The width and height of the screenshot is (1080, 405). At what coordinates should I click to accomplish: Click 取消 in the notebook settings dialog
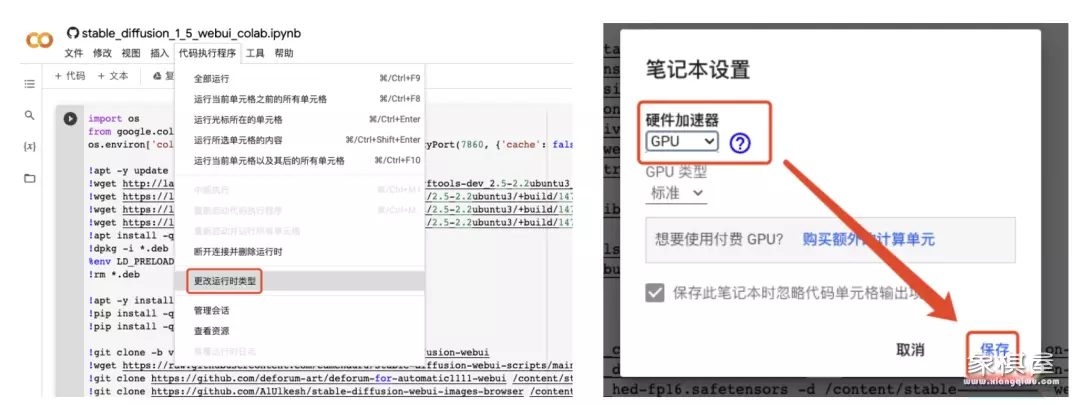[910, 350]
